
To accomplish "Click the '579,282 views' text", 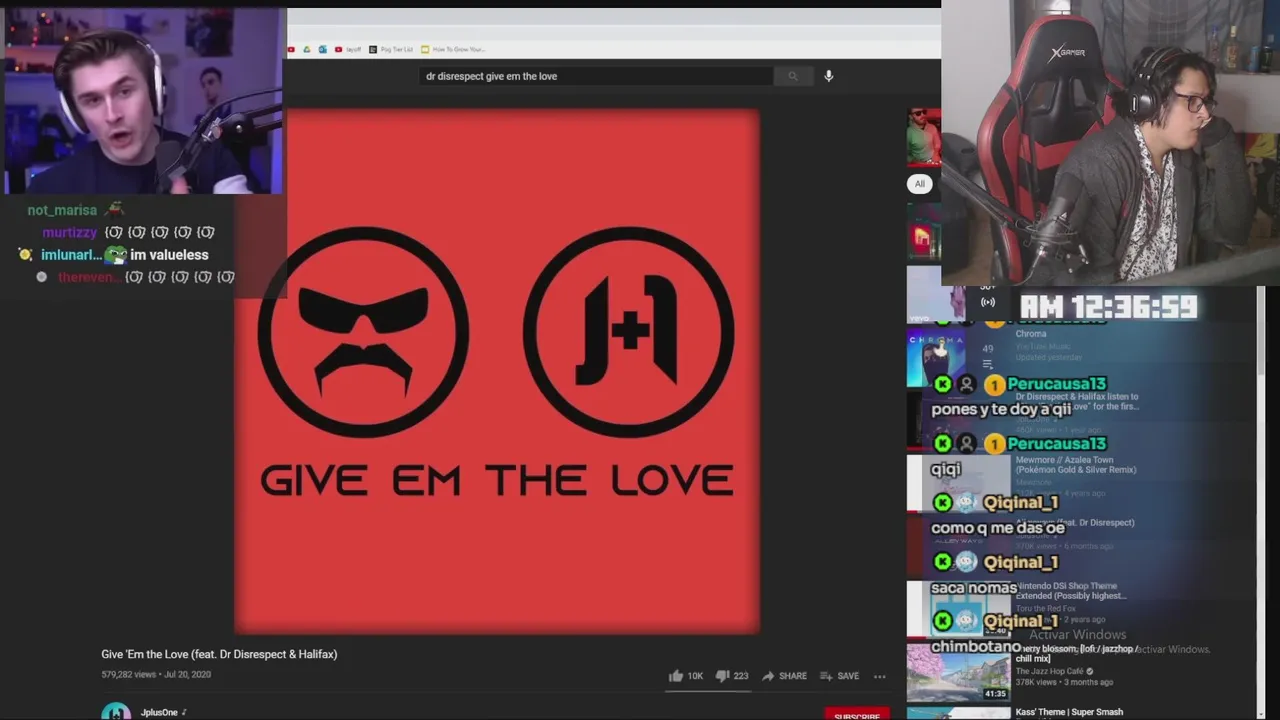I will click(129, 675).
